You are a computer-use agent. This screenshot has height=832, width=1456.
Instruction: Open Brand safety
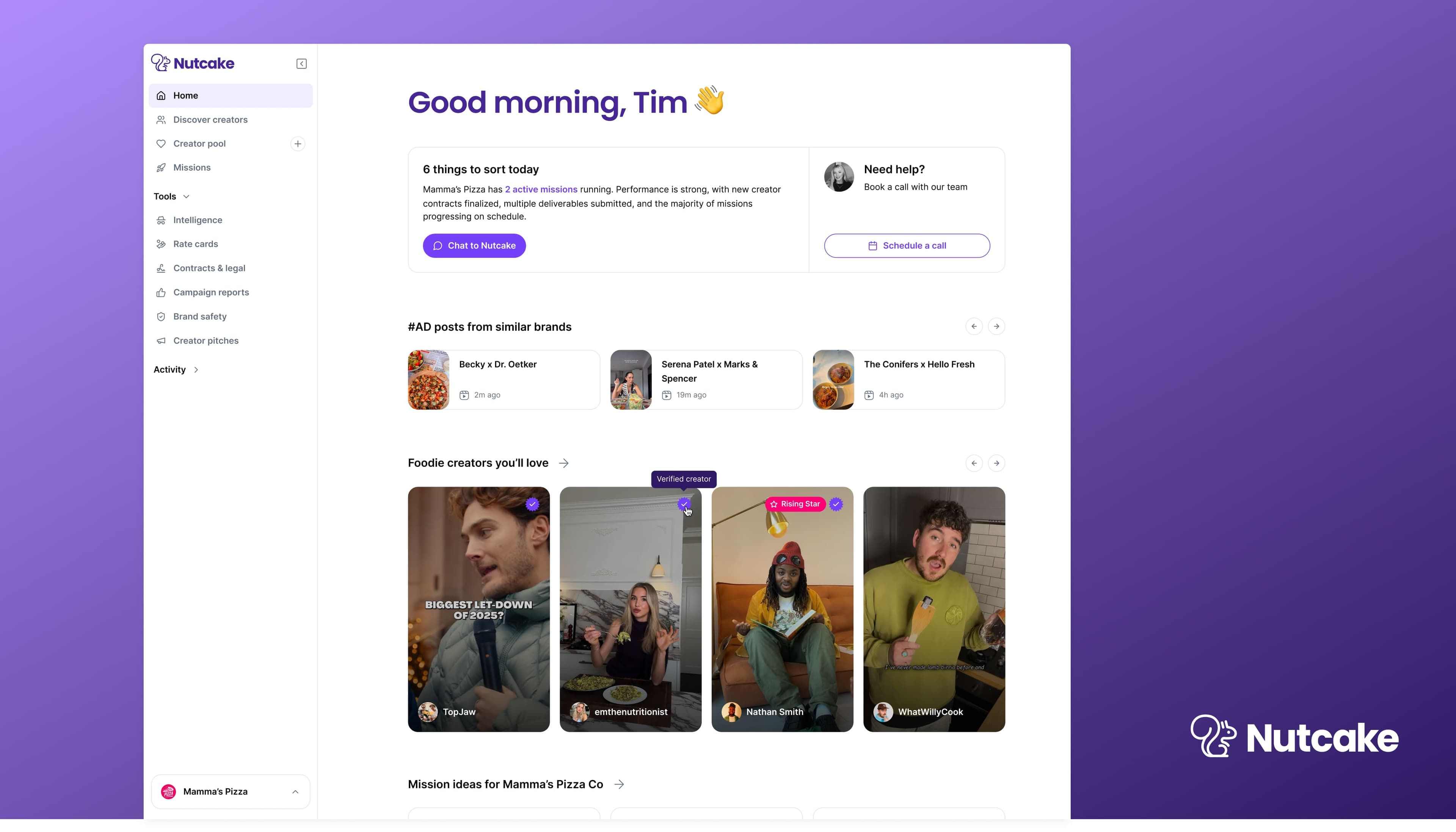point(231,317)
